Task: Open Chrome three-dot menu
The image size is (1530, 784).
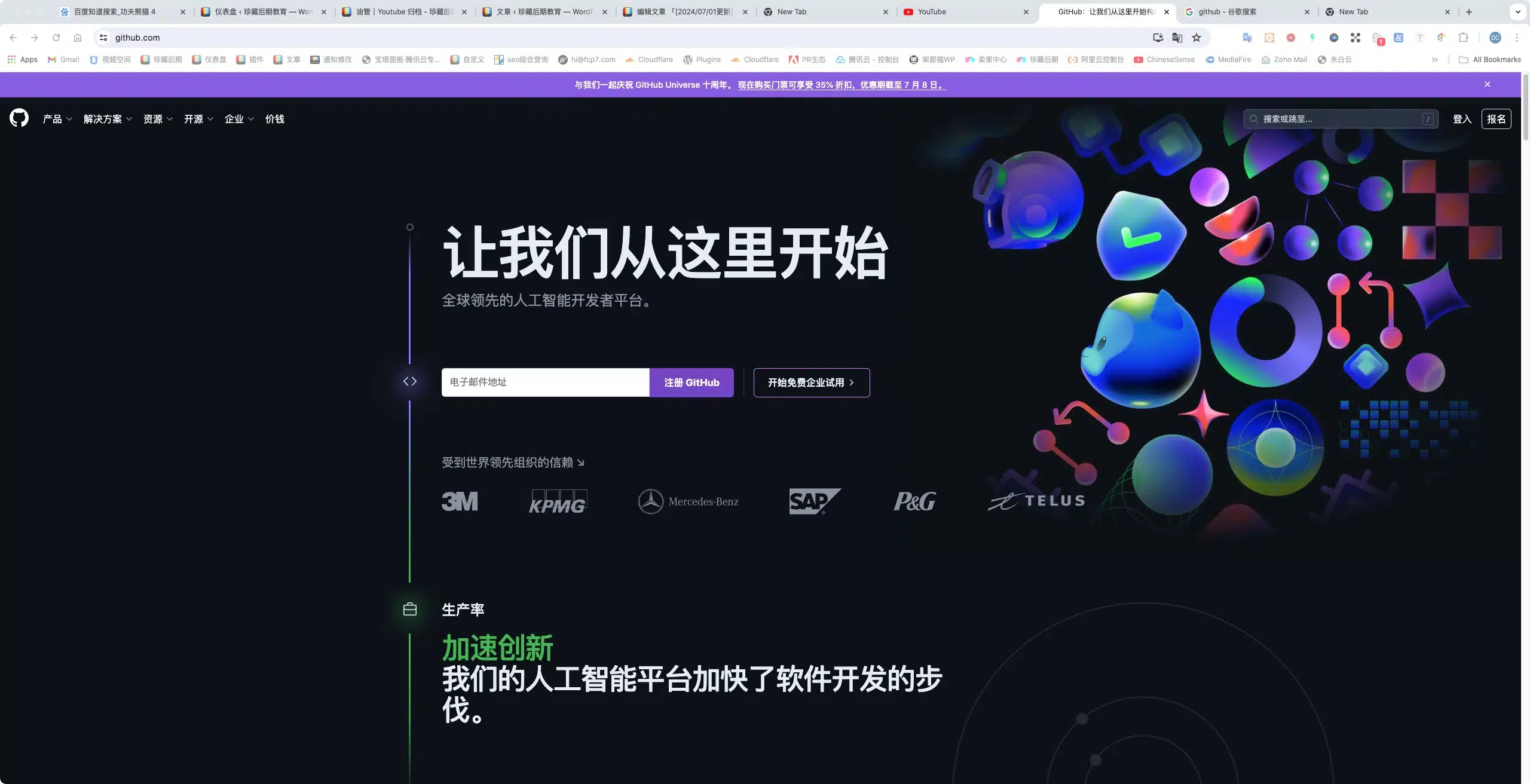Action: (1517, 38)
